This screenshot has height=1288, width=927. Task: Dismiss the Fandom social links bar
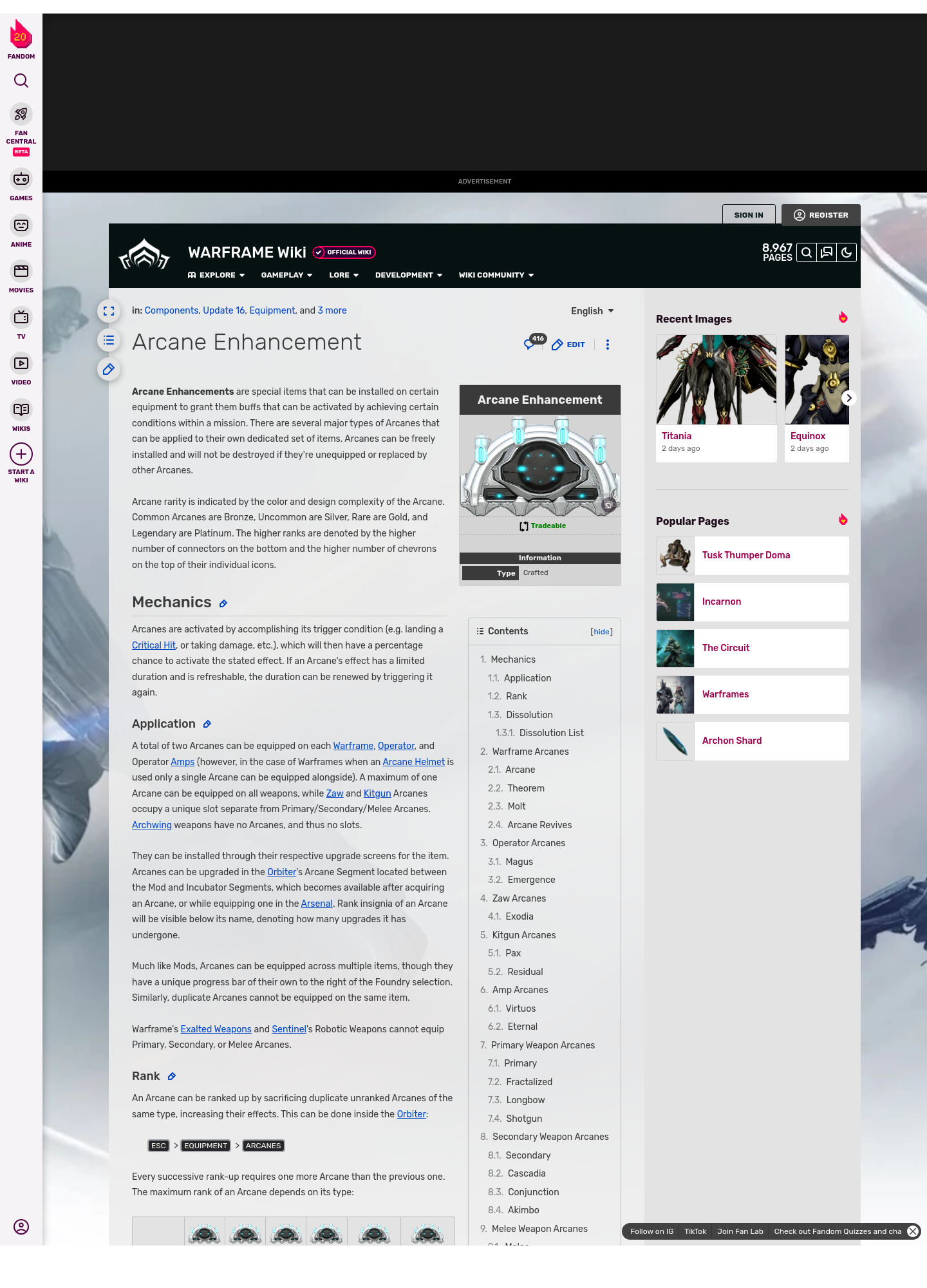pos(913,1231)
